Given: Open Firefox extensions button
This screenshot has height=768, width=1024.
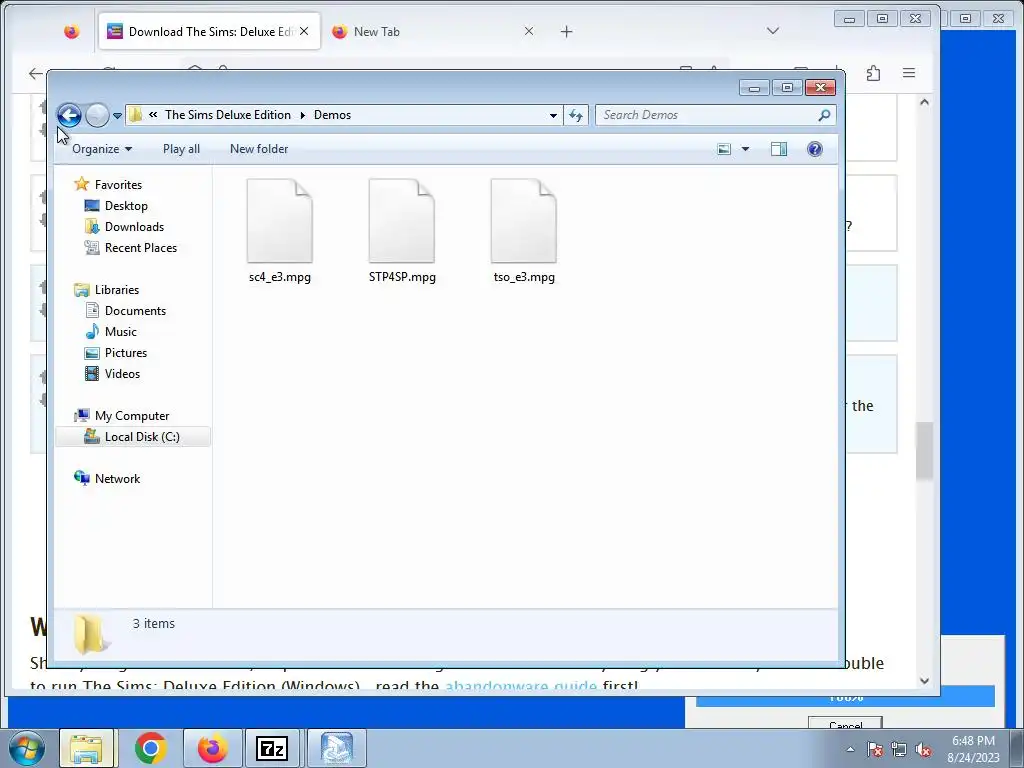Looking at the screenshot, I should [873, 73].
